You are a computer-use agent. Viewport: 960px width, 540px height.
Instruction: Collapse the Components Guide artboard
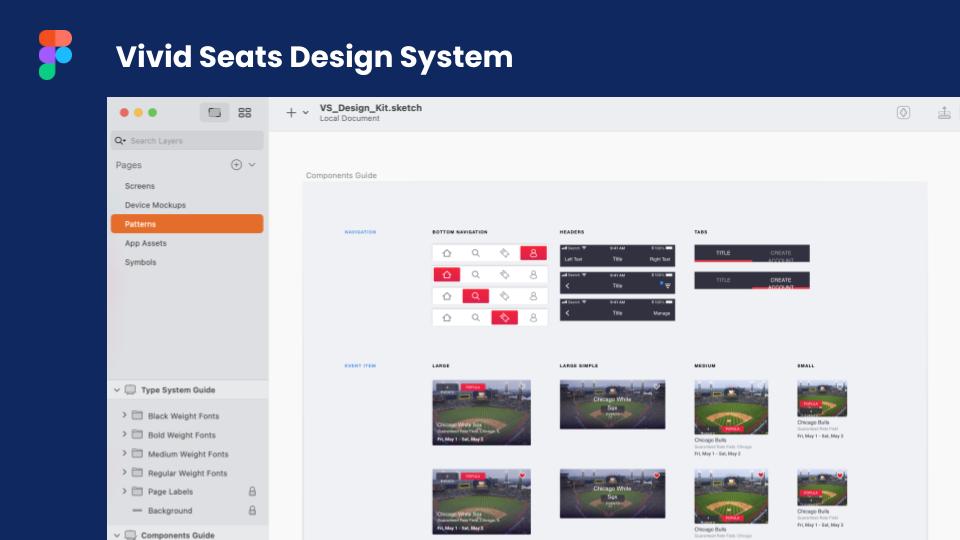(x=117, y=535)
